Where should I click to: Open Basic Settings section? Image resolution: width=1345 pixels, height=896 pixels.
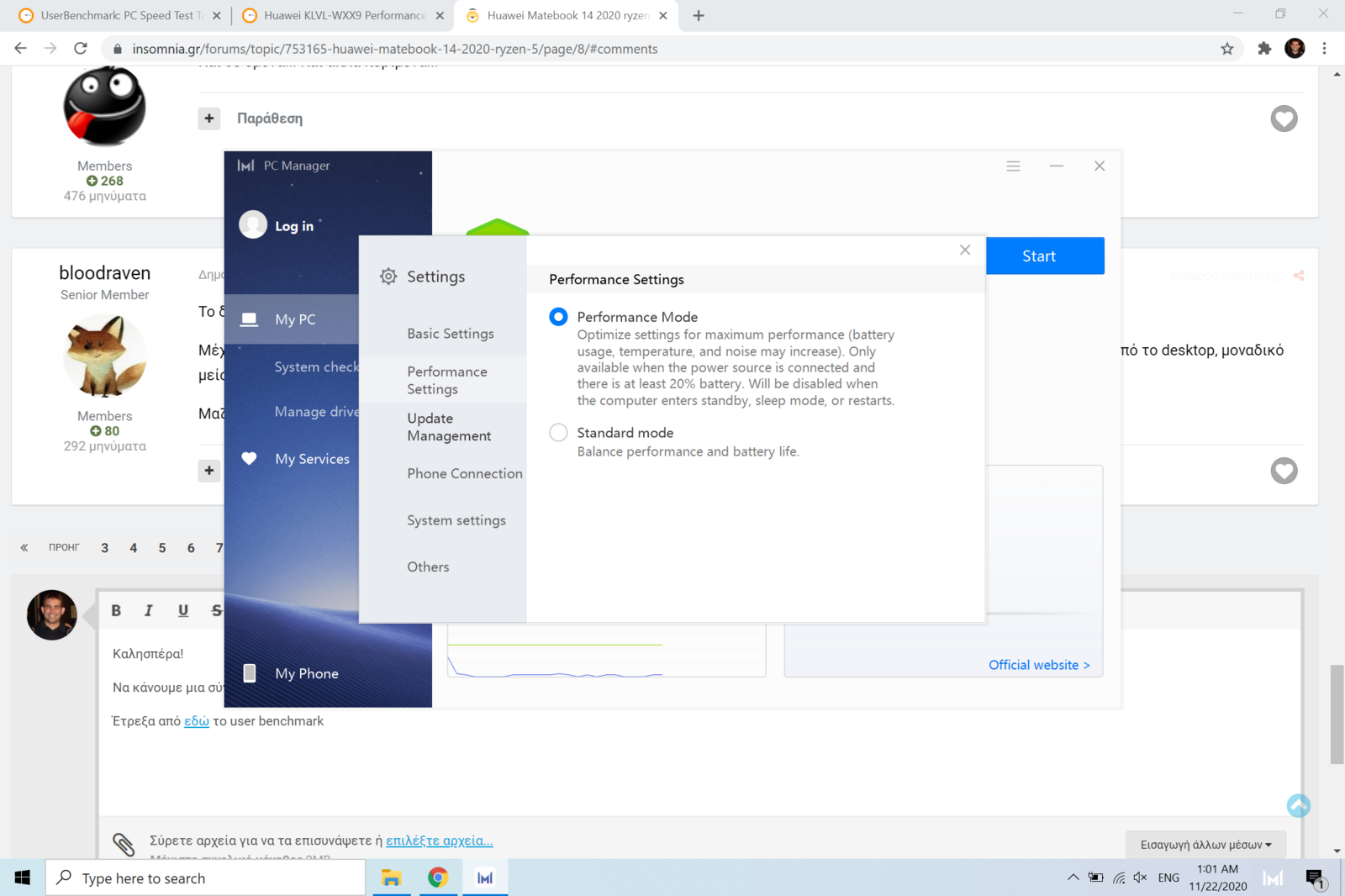(451, 334)
